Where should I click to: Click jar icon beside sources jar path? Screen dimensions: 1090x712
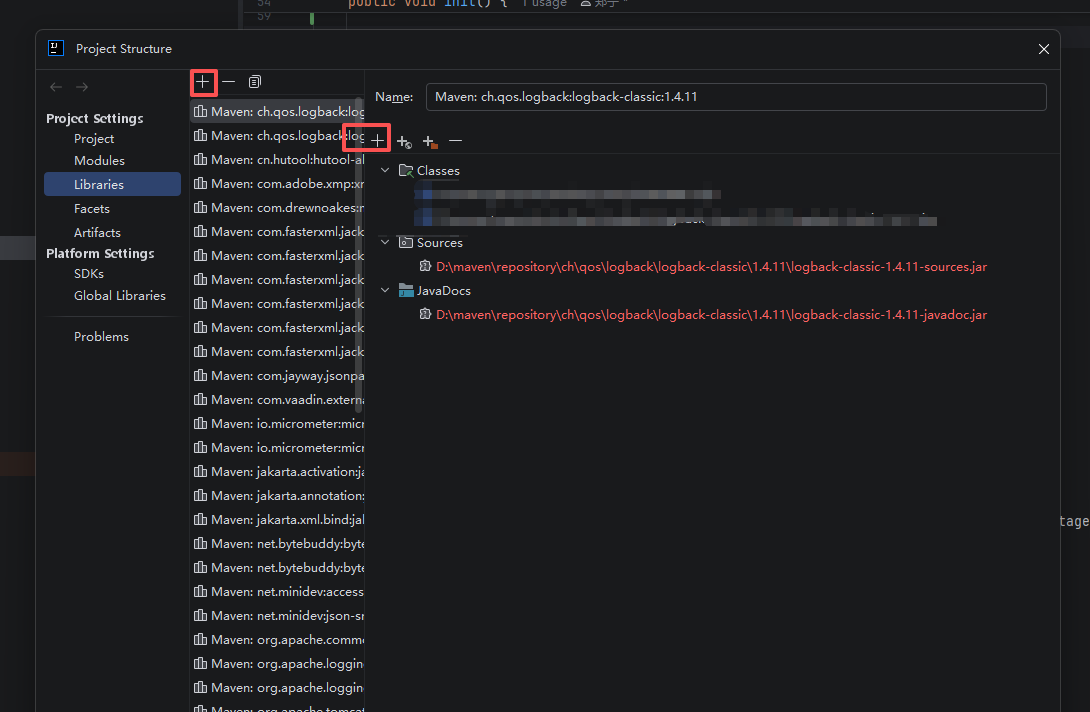(x=425, y=266)
